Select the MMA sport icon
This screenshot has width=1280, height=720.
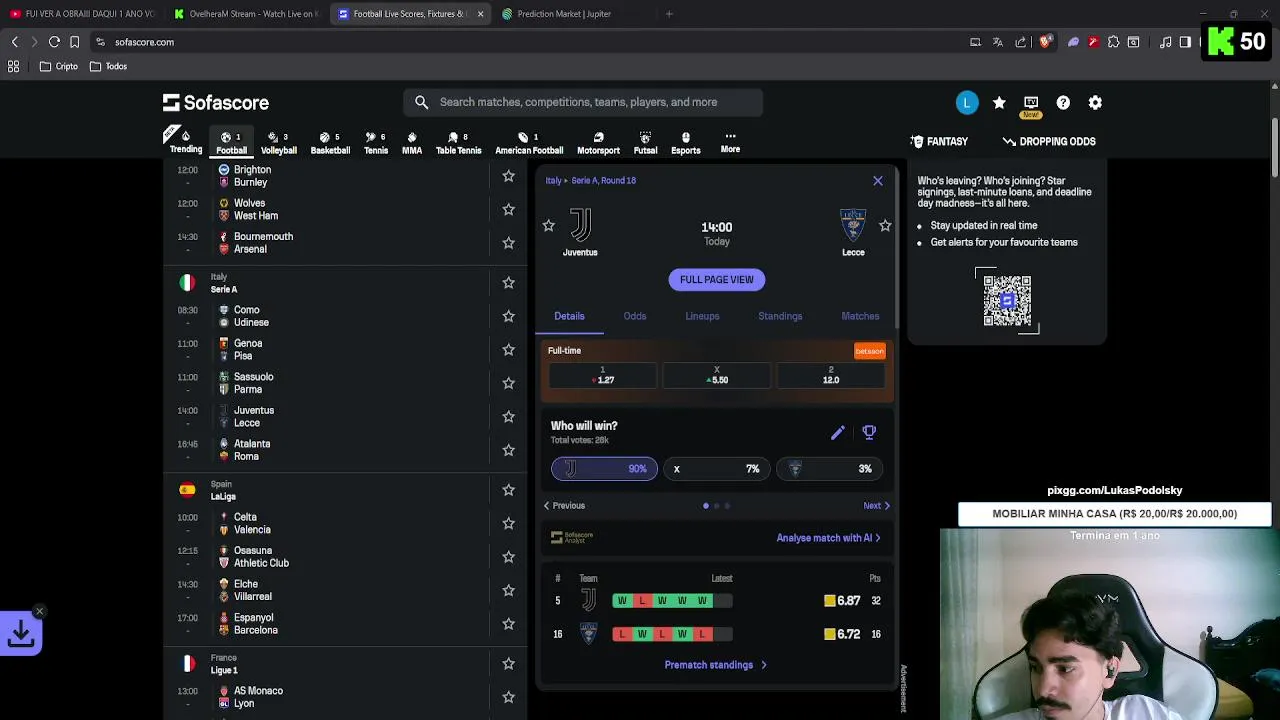click(412, 143)
